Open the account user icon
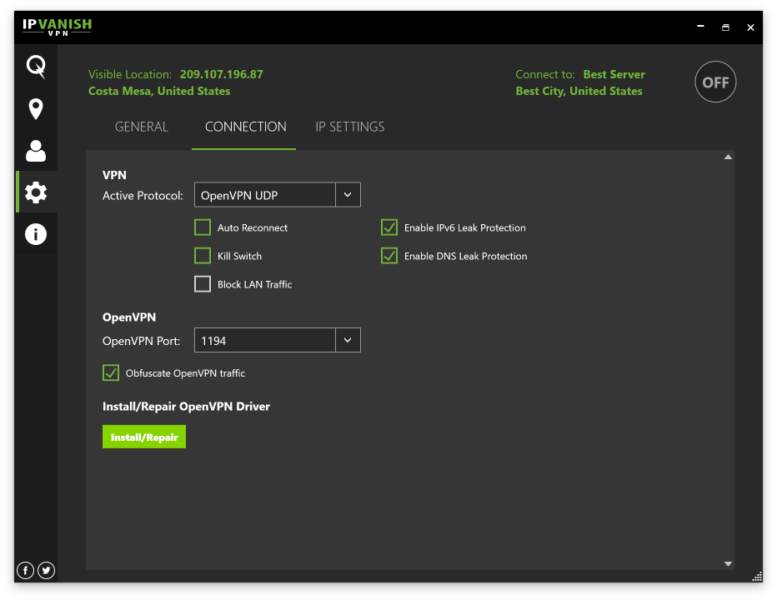The height and width of the screenshot is (600, 777). [36, 151]
